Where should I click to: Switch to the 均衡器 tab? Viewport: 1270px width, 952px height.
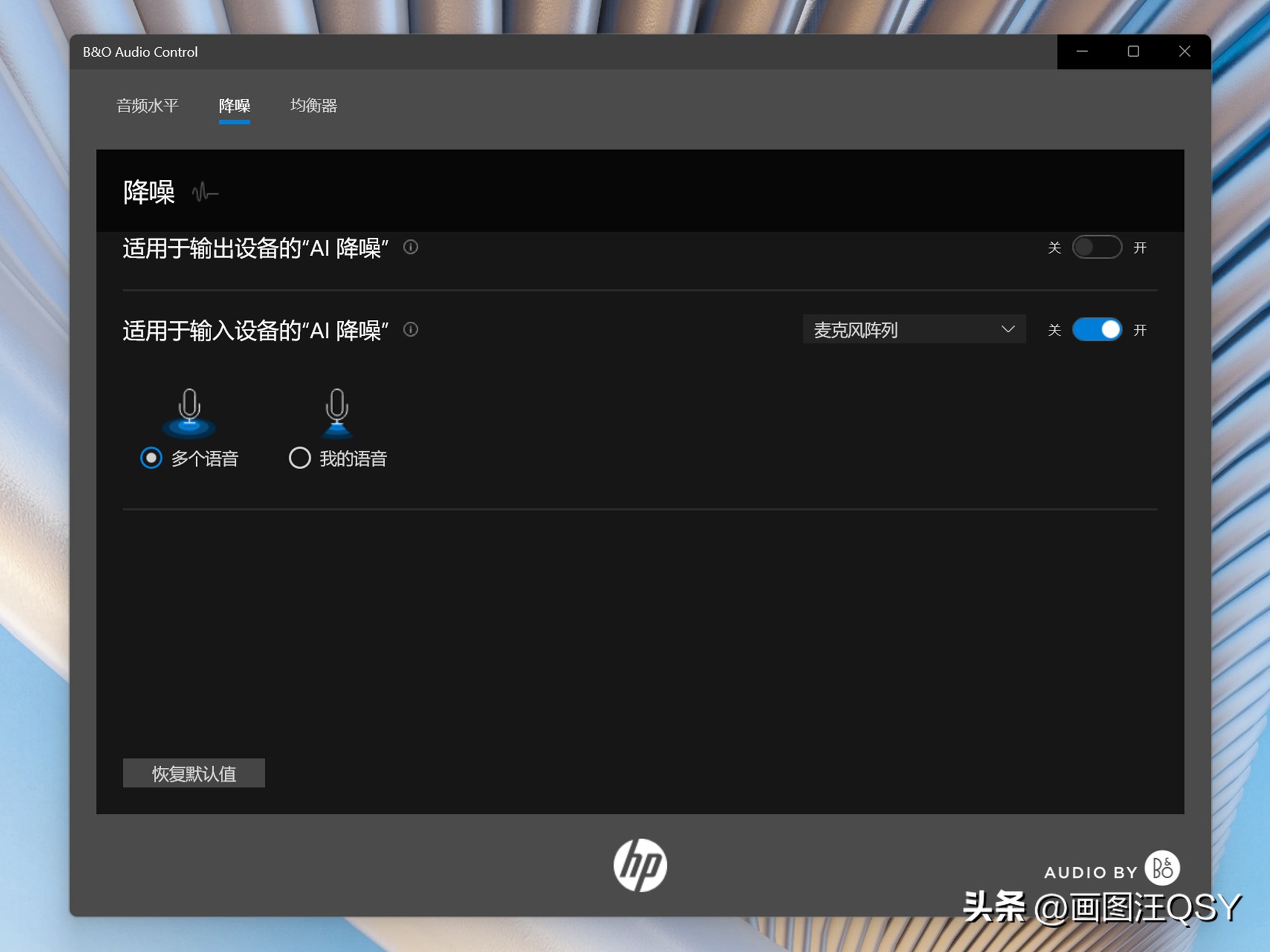[314, 106]
